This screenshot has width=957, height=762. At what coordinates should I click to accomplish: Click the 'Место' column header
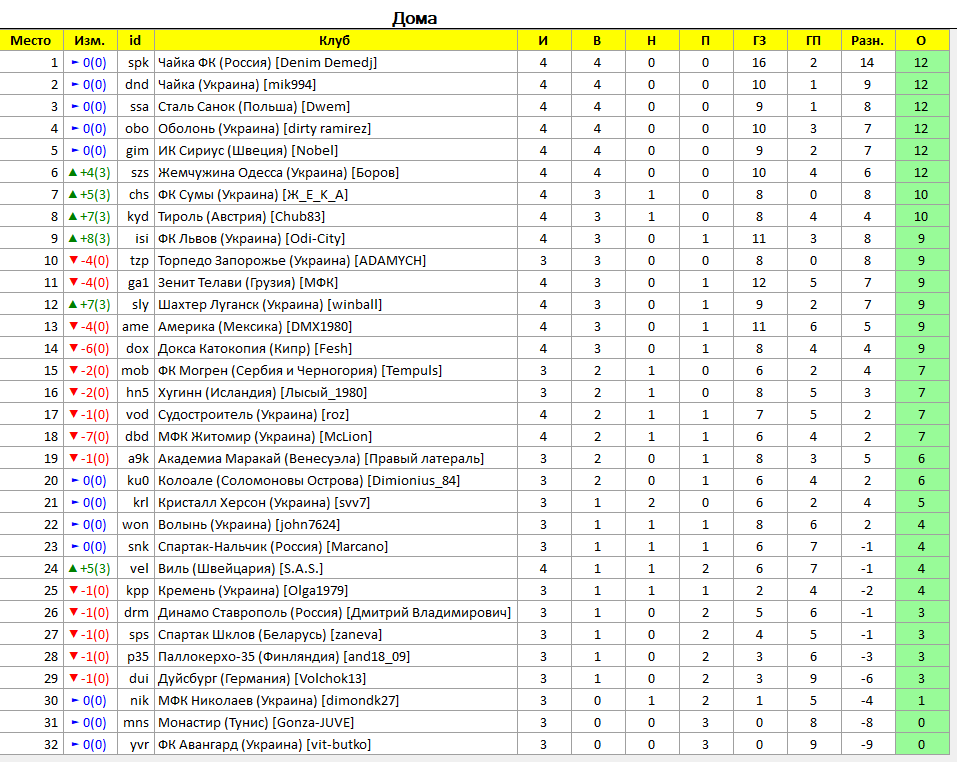tap(31, 41)
